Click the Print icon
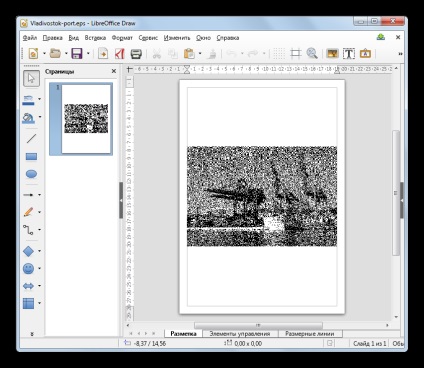Screen dimensions: 424x368 tap(136, 53)
